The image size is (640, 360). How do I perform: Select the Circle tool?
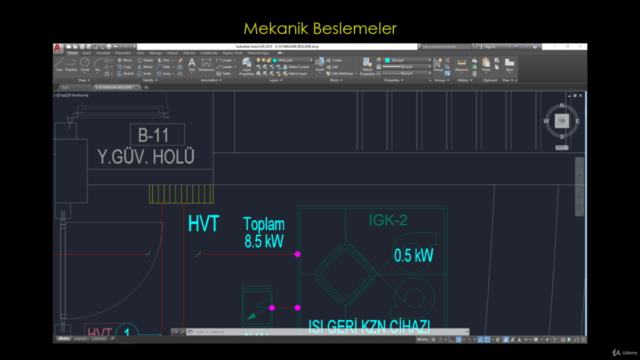pyautogui.click(x=84, y=64)
